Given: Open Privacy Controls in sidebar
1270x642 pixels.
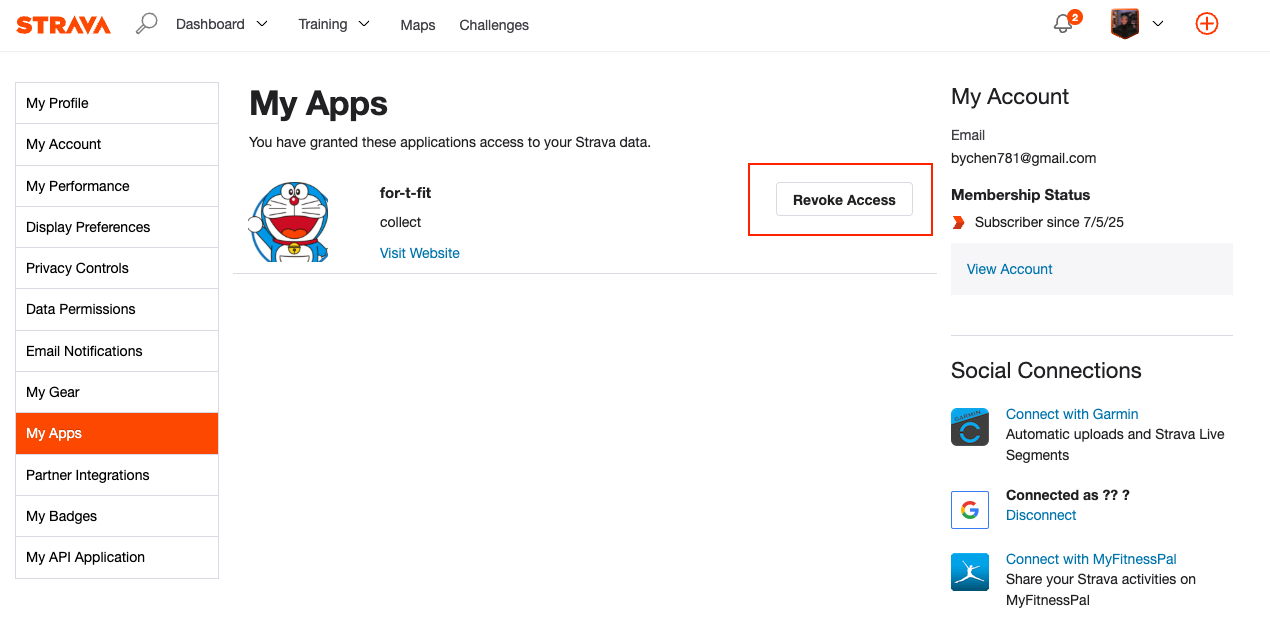Looking at the screenshot, I should [117, 268].
